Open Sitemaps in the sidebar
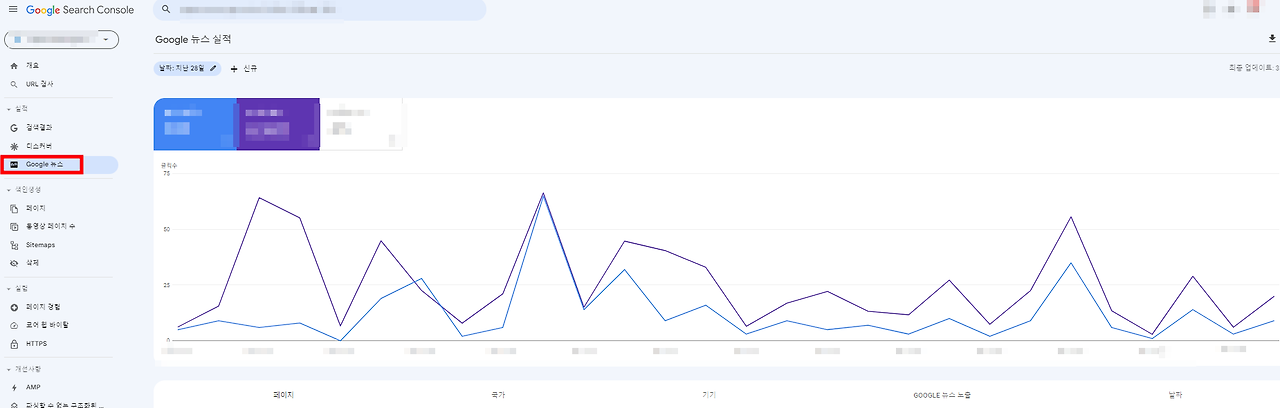1280x408 pixels. (x=40, y=244)
